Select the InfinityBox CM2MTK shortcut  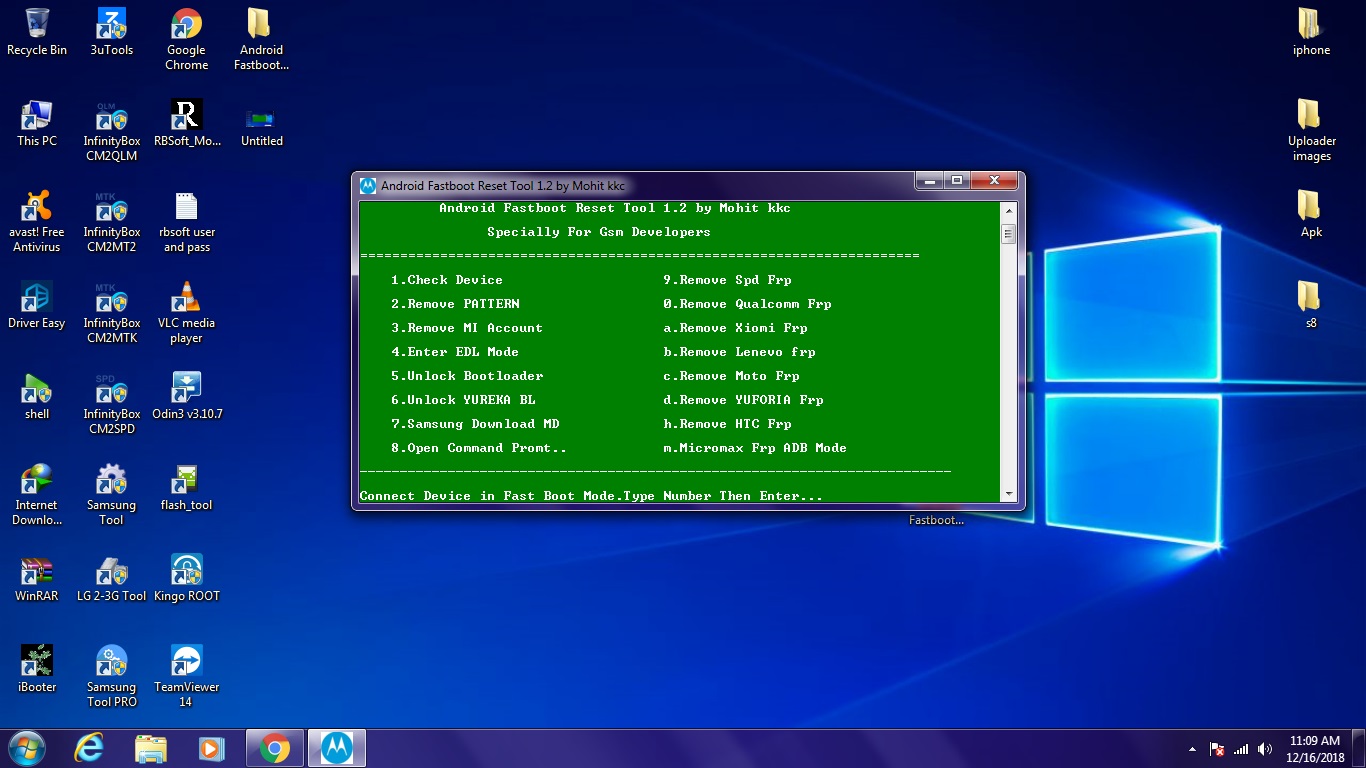(111, 312)
